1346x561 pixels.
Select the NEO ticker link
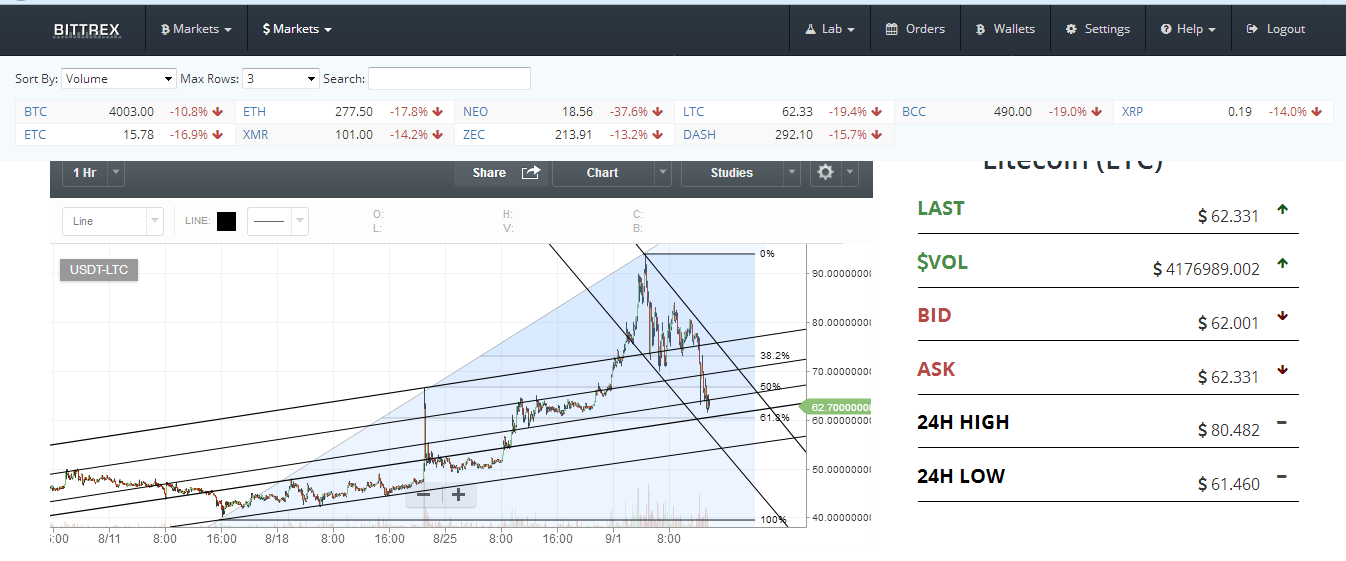tap(475, 112)
